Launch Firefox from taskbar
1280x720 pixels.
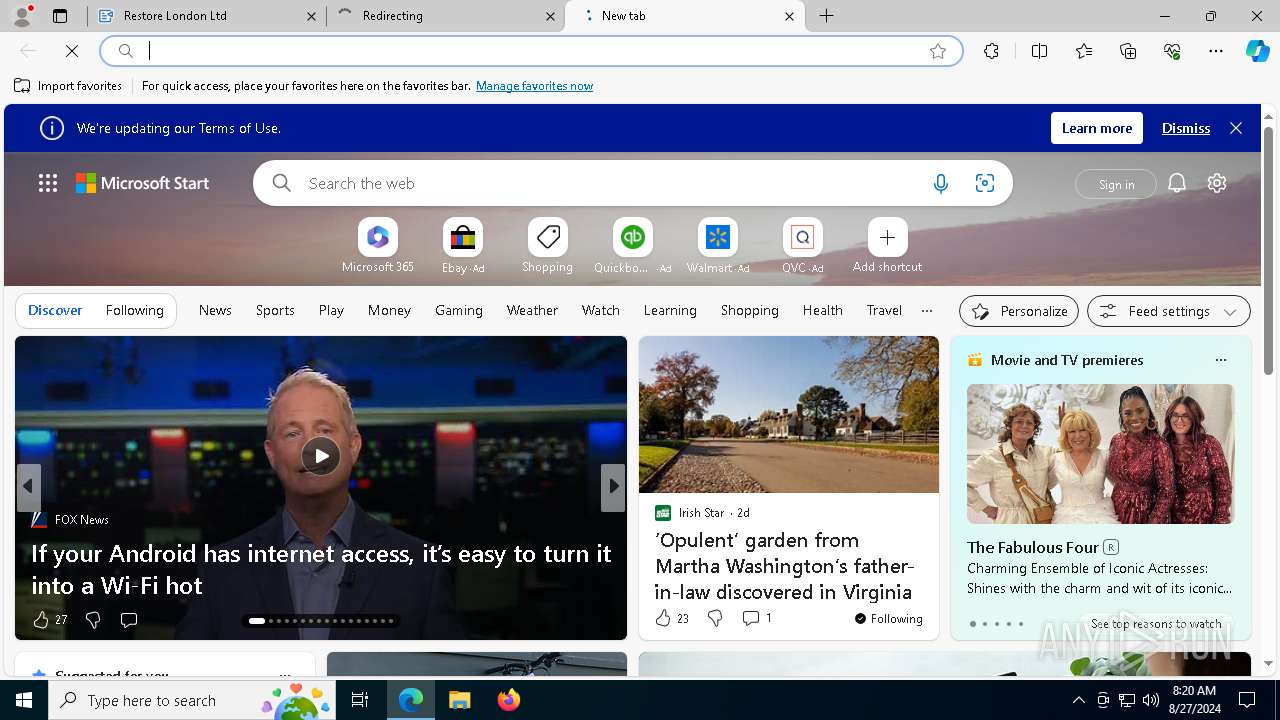click(x=509, y=700)
